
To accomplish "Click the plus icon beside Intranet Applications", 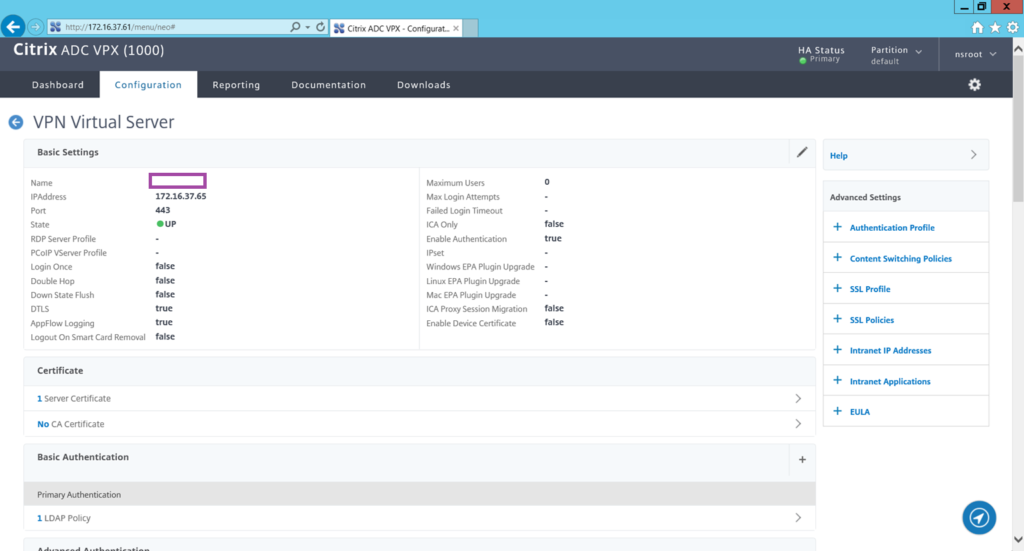I will click(837, 381).
